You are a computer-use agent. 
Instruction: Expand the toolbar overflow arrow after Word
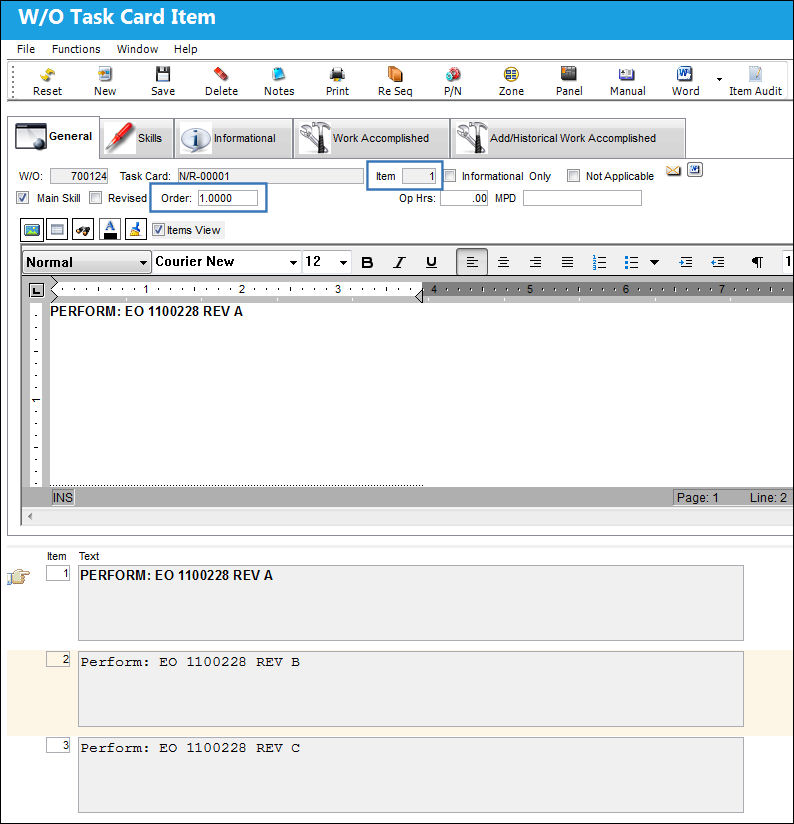click(x=719, y=79)
